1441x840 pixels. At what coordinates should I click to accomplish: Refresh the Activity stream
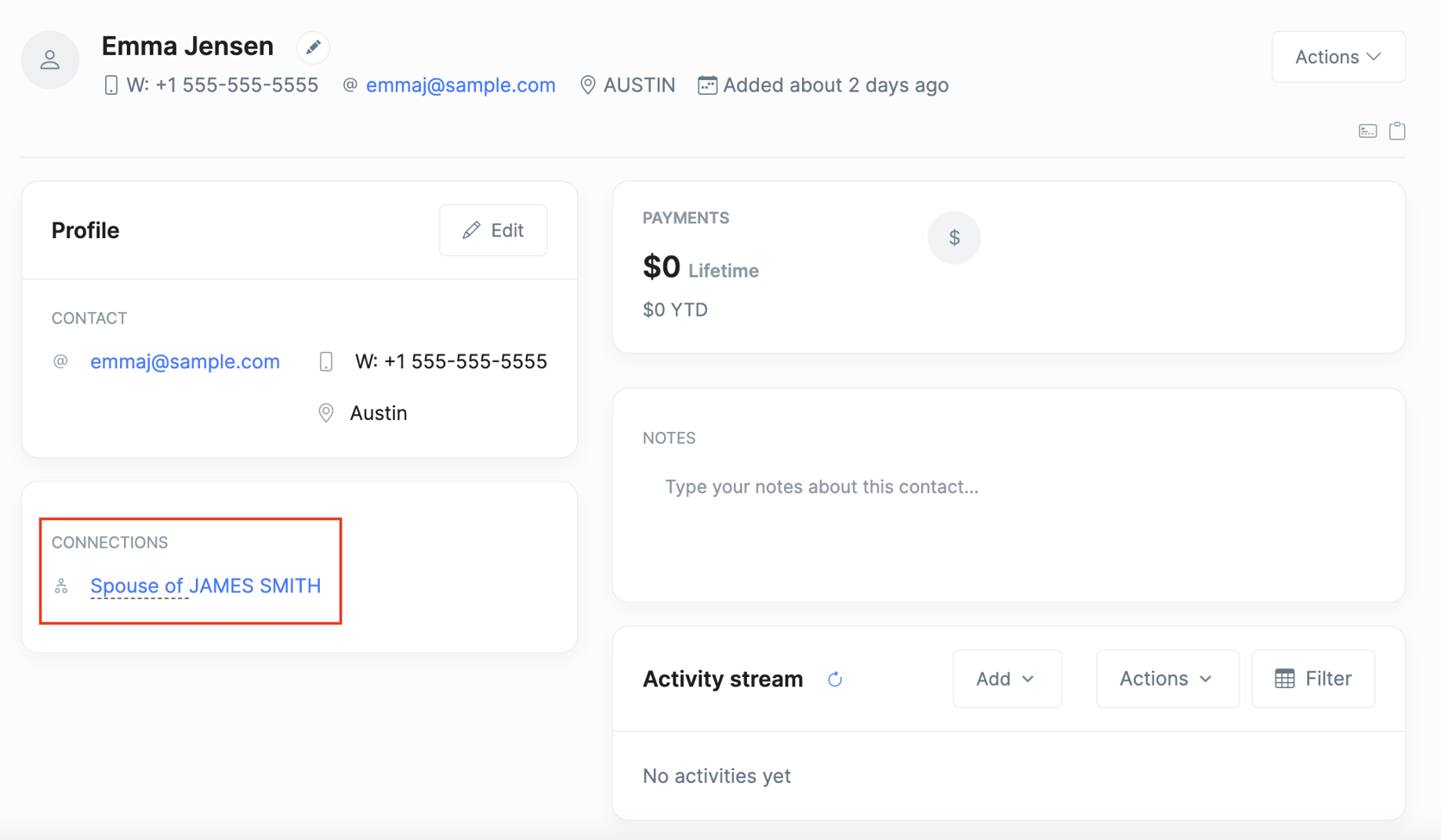pos(835,680)
